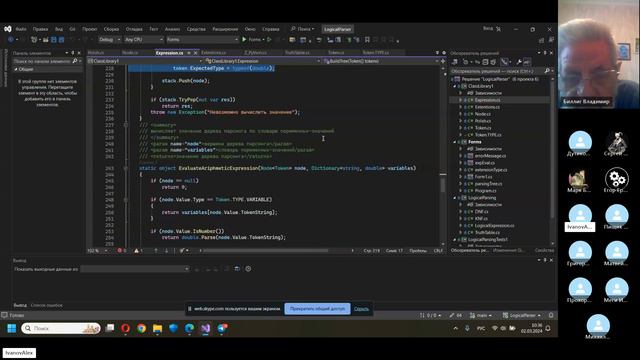Open the Средства menu

[196, 29]
